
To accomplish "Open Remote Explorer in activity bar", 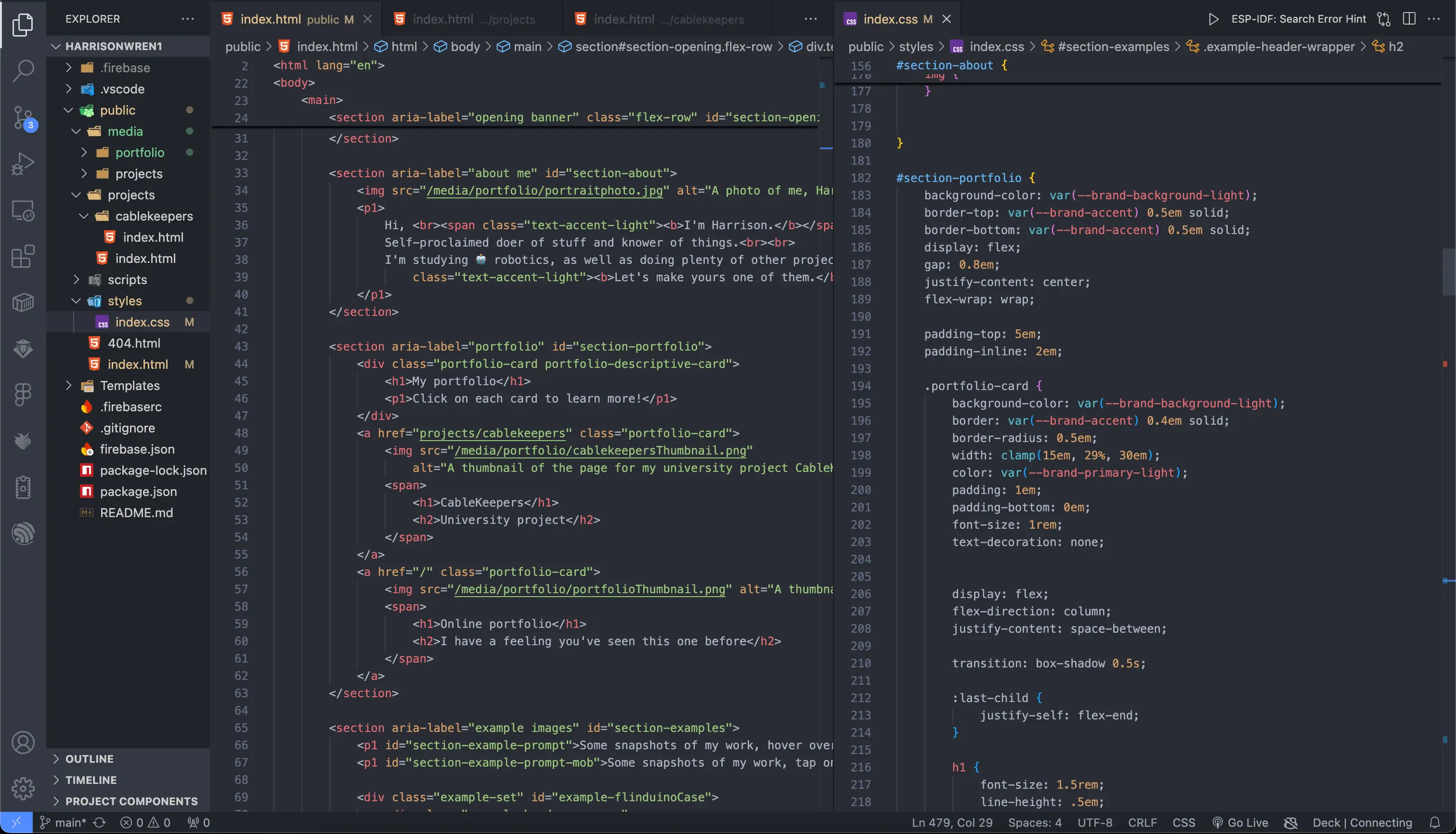I will [23, 210].
